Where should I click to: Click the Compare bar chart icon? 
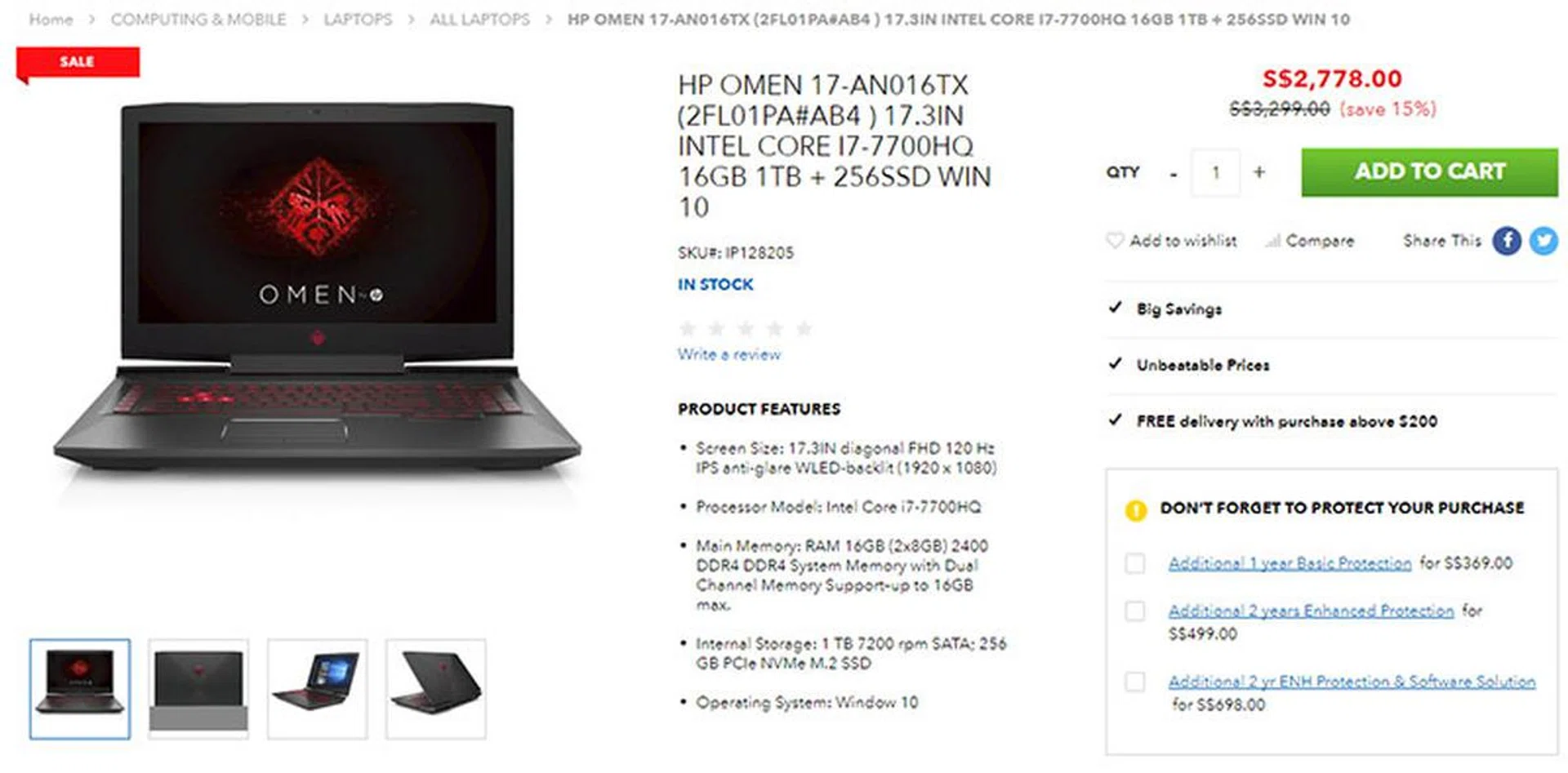click(1272, 241)
